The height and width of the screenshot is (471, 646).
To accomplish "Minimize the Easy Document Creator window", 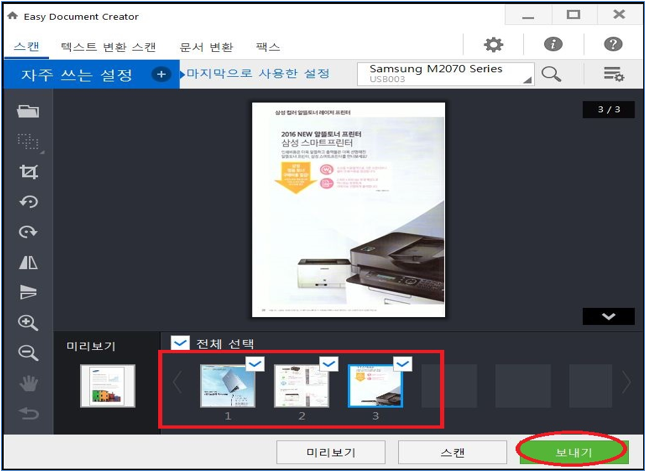I will click(528, 16).
